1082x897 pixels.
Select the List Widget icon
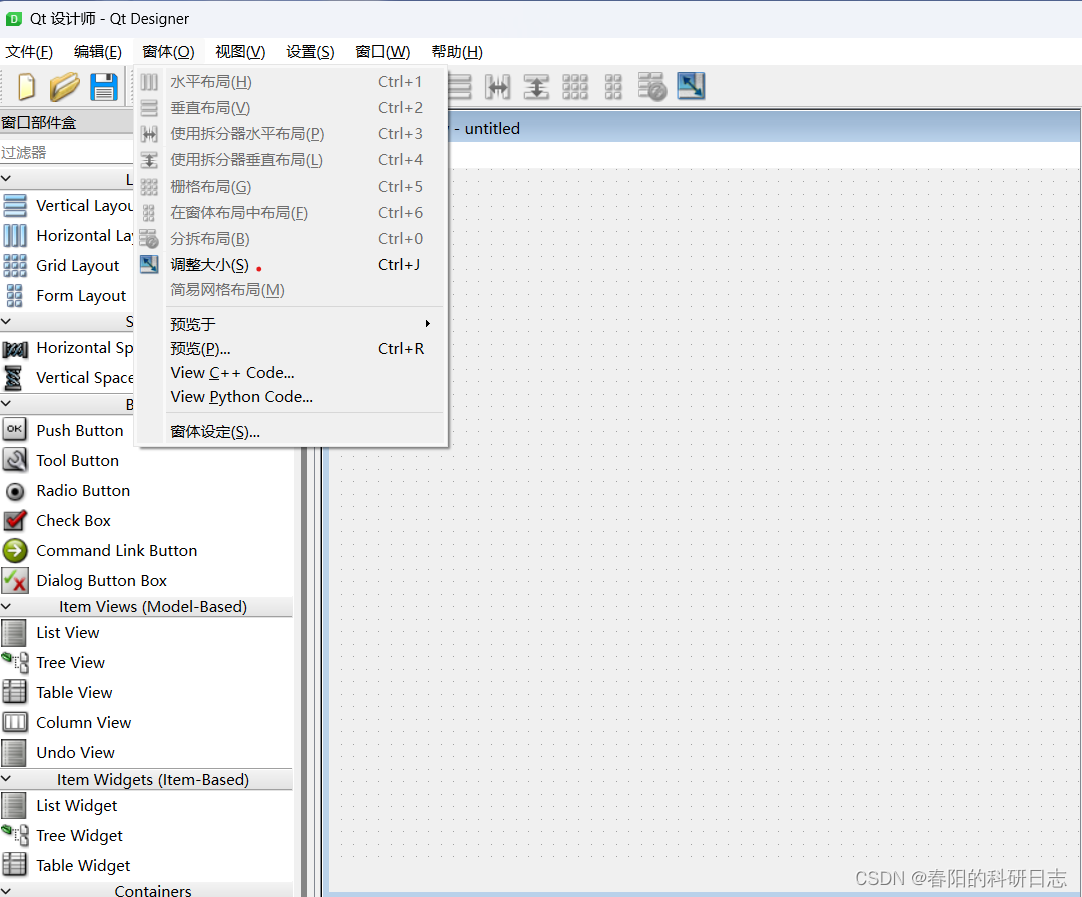(14, 806)
